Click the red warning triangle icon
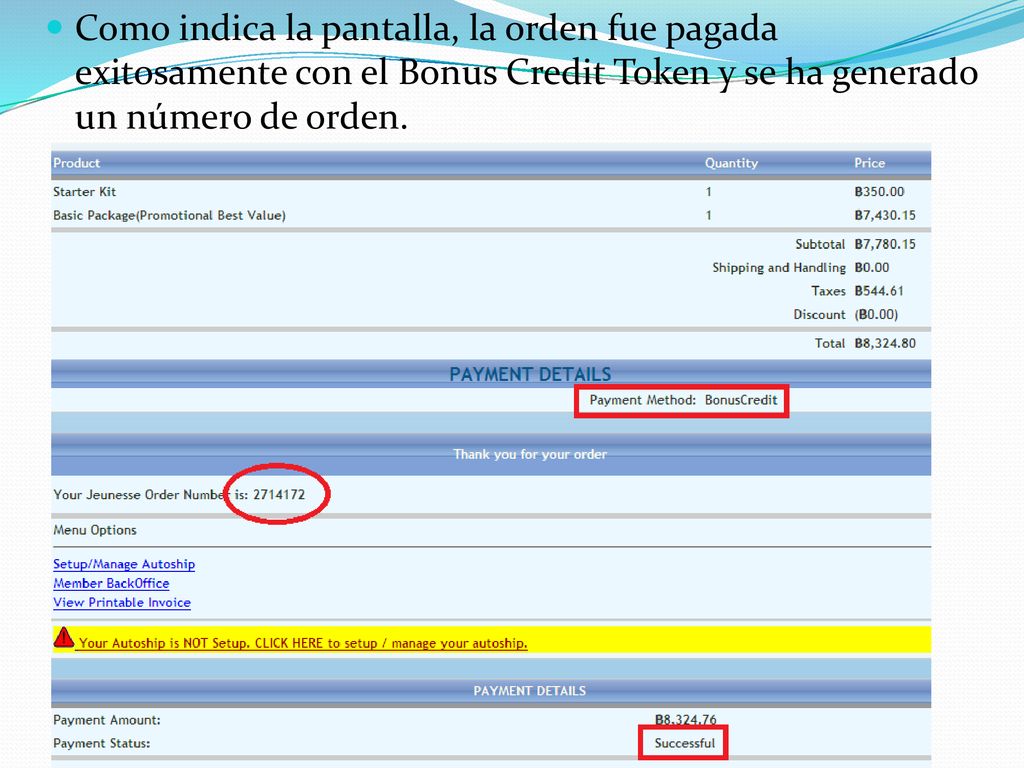 coord(63,637)
